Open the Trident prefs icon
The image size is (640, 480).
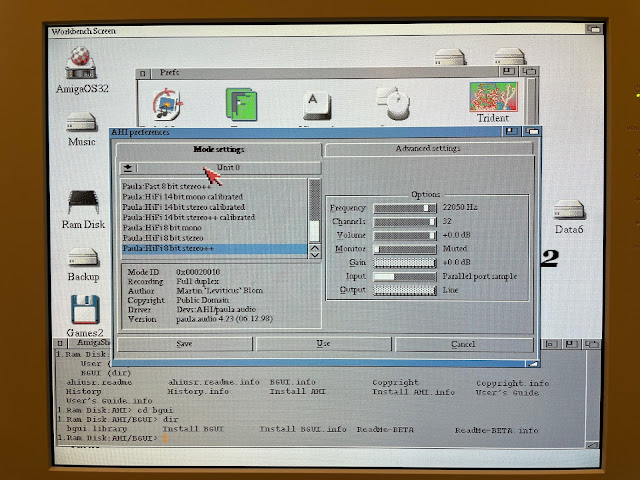493,96
